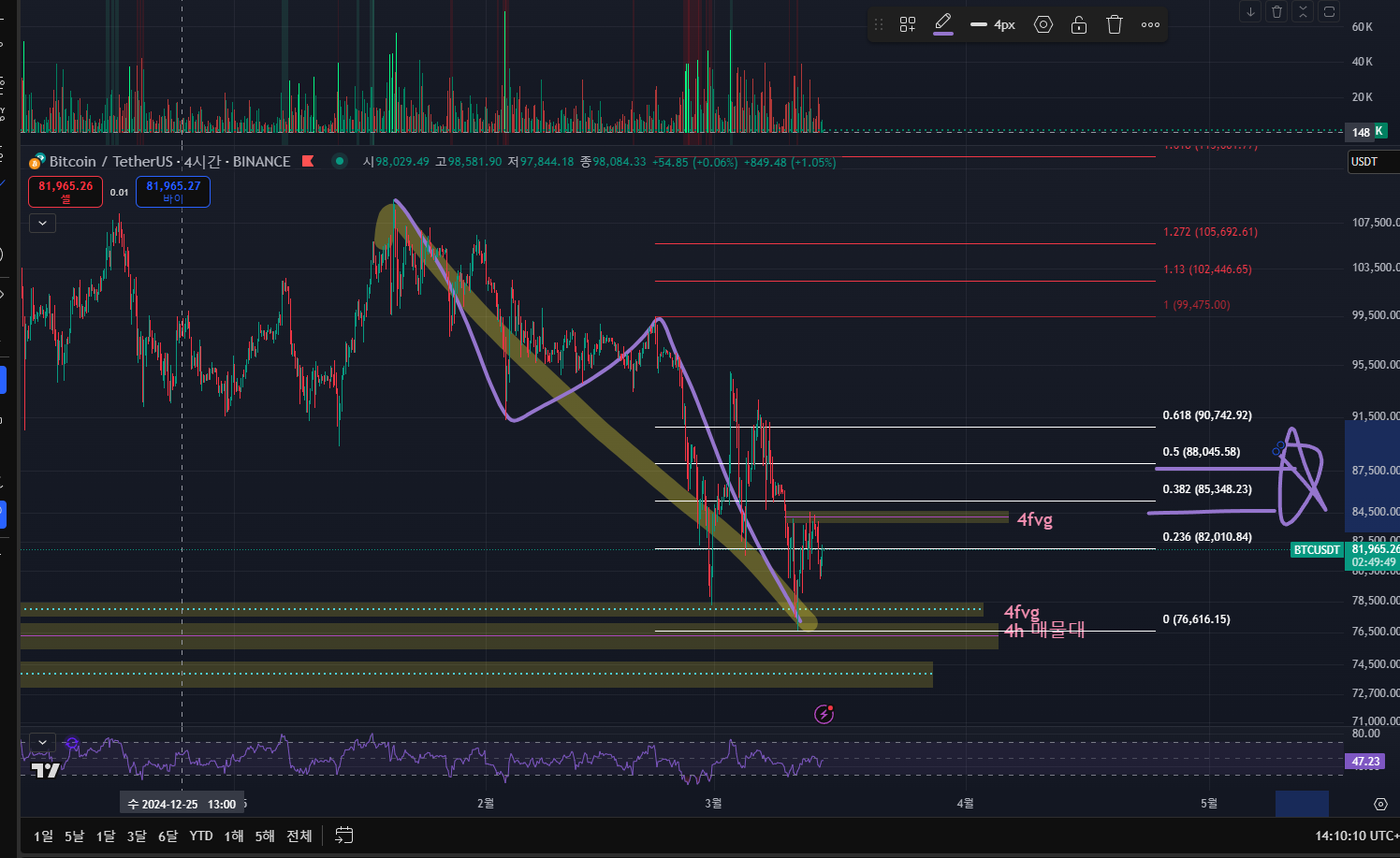The image size is (1400, 858).
Task: Select the 전체 date range
Action: click(299, 836)
